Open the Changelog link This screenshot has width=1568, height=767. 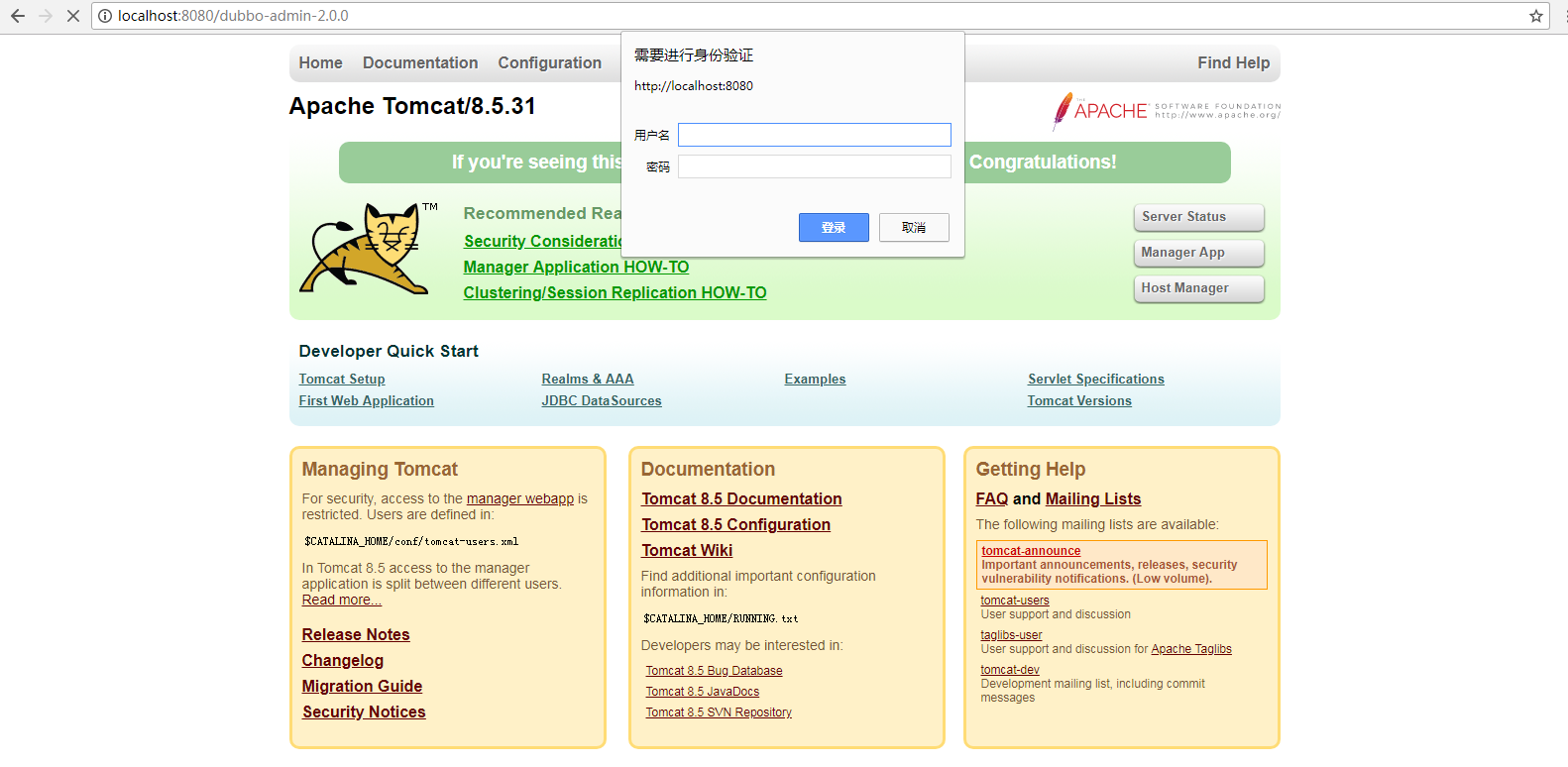click(x=343, y=661)
